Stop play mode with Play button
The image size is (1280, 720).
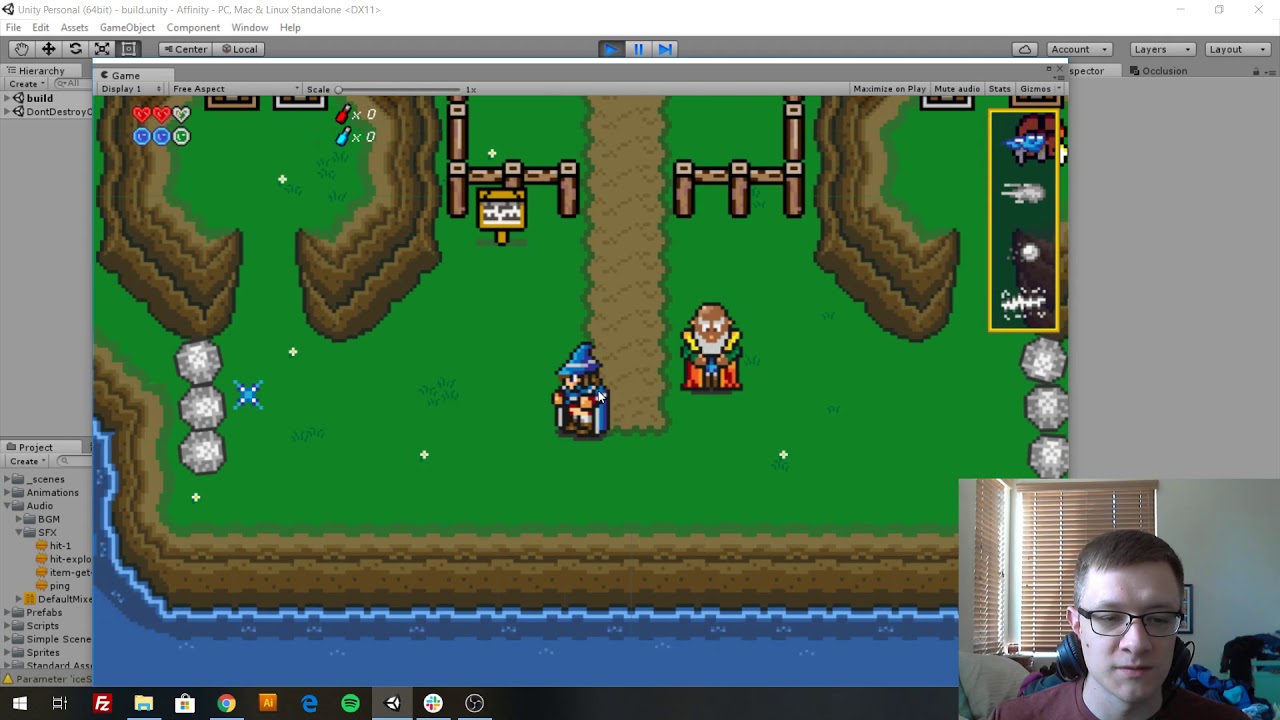pos(611,49)
